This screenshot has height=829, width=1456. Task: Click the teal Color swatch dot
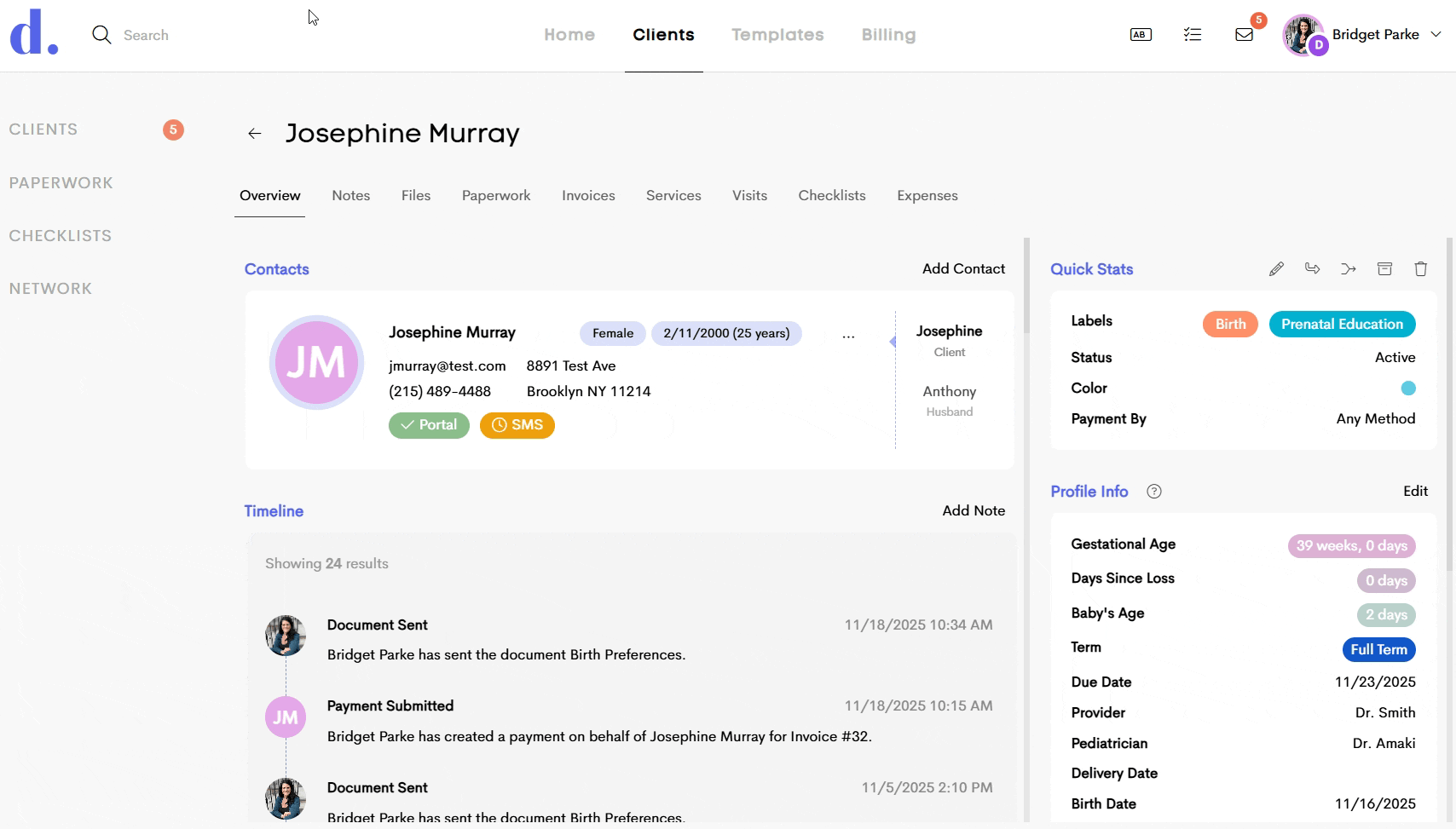click(1408, 389)
